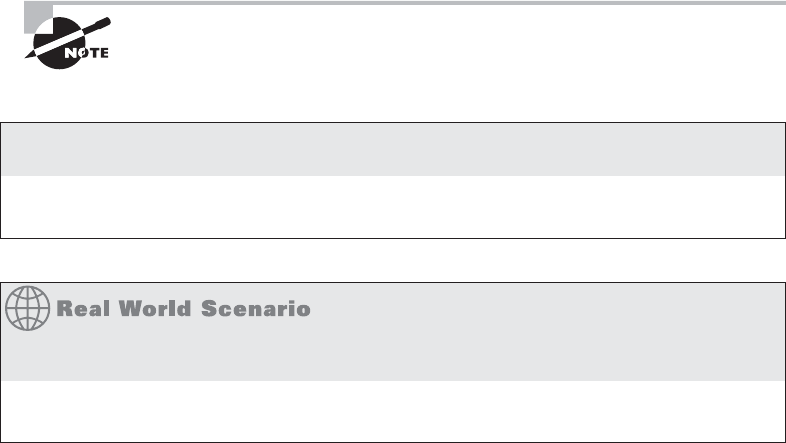Image resolution: width=786 pixels, height=443 pixels.
Task: Click the pen tip of the note icon
Action: [30, 55]
